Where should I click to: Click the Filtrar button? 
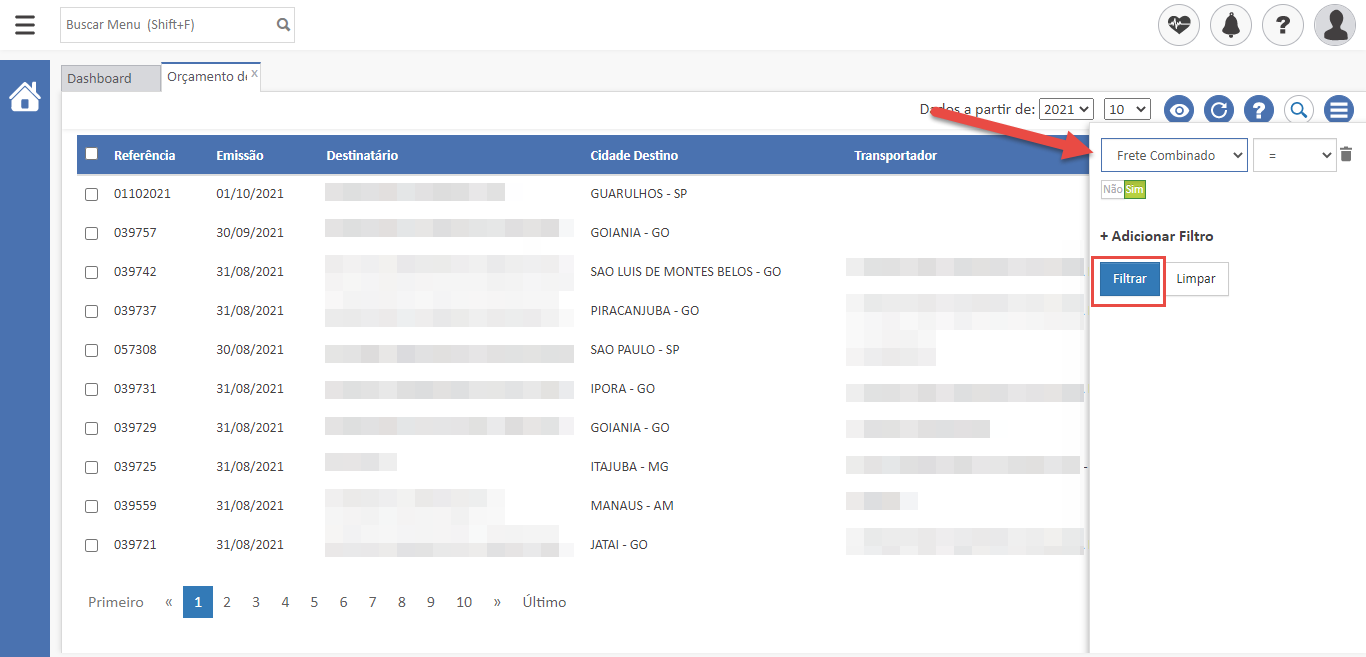click(1129, 279)
